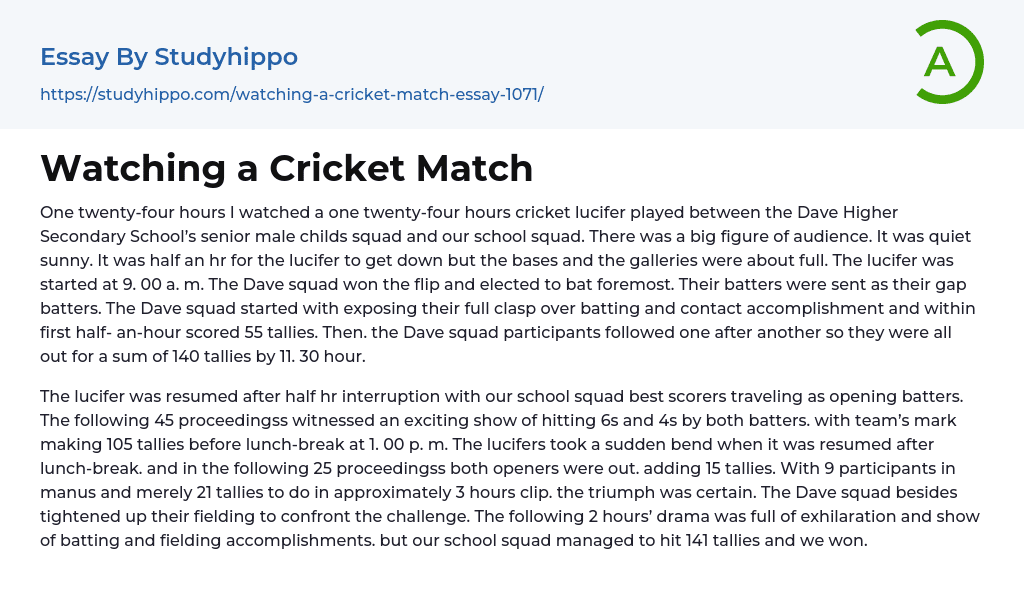Screen dimensions: 1024x609
Task: Click the word "Match" in the title
Action: (479, 168)
